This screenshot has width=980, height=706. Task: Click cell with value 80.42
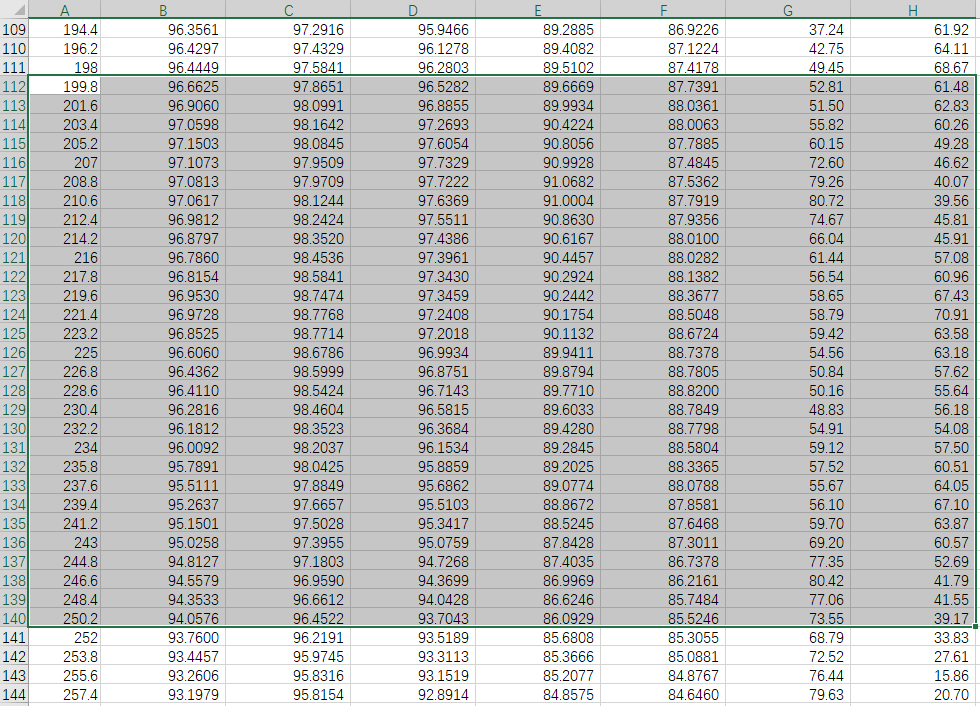[788, 580]
